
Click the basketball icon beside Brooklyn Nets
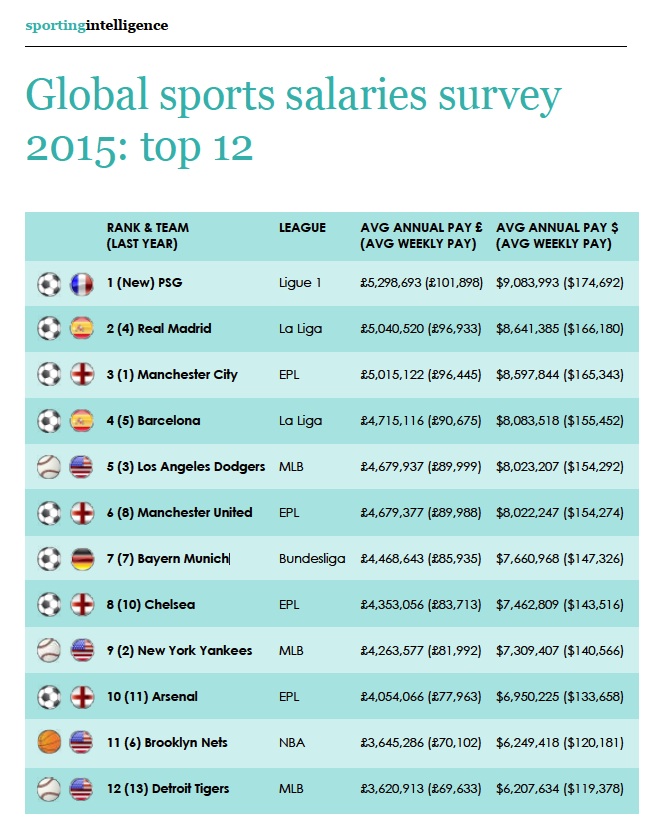click(x=49, y=743)
